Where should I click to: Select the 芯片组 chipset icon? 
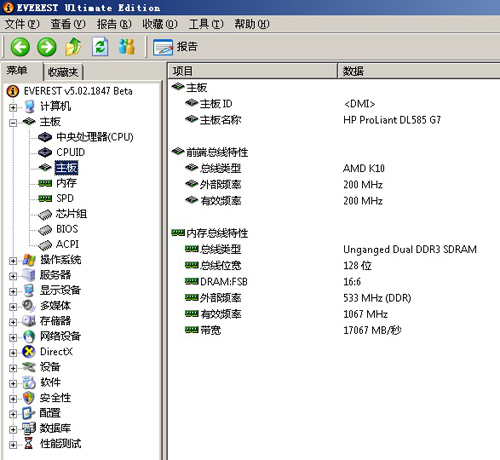45,215
